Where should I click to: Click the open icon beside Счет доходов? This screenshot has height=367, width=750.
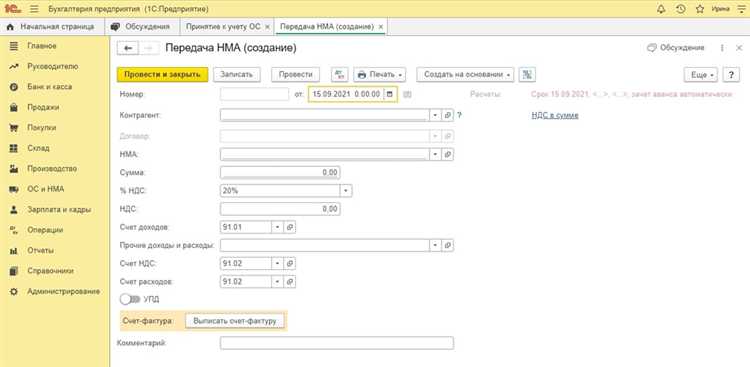(289, 227)
